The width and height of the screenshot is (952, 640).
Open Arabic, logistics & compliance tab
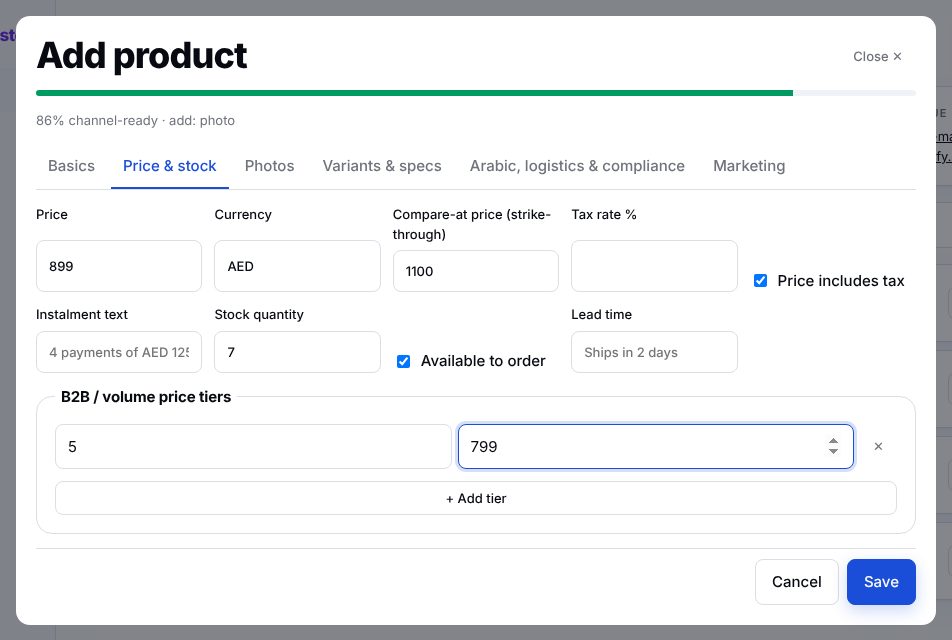[577, 166]
